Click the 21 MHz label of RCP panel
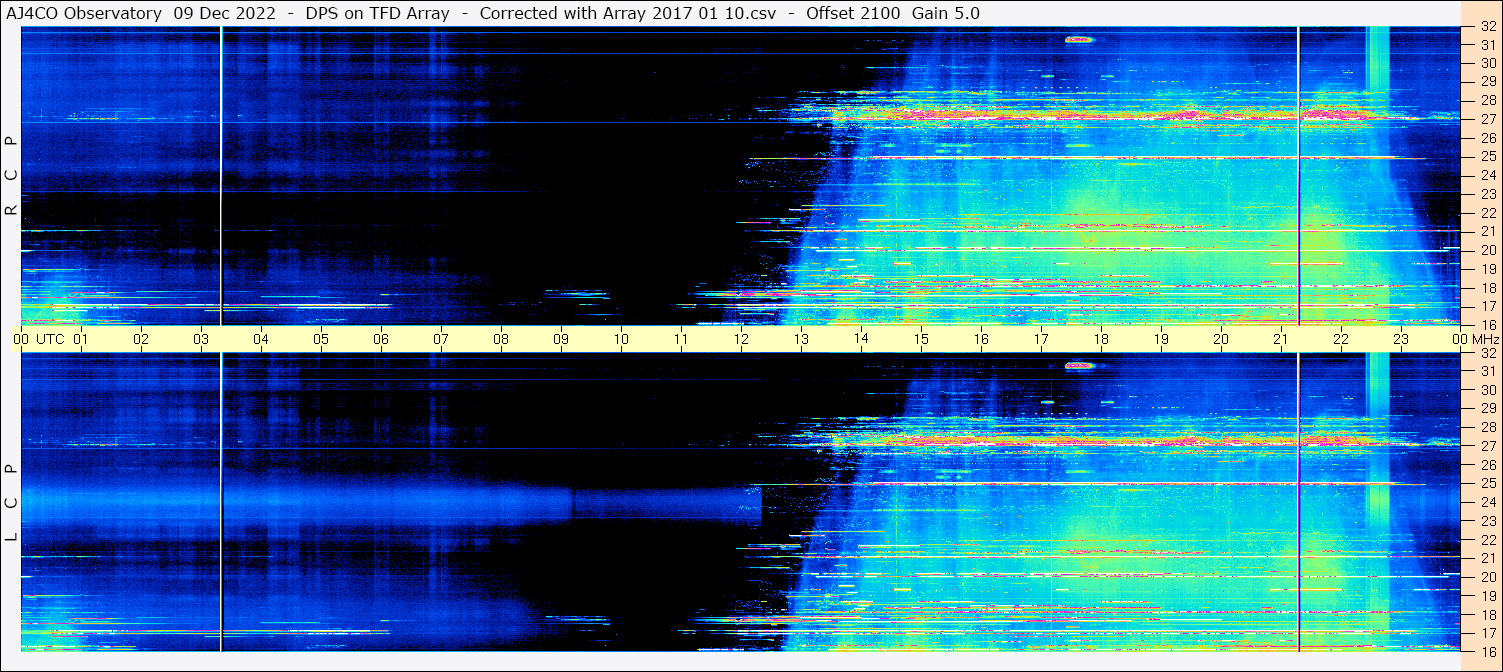Screen dimensions: 1503x672 1487,231
